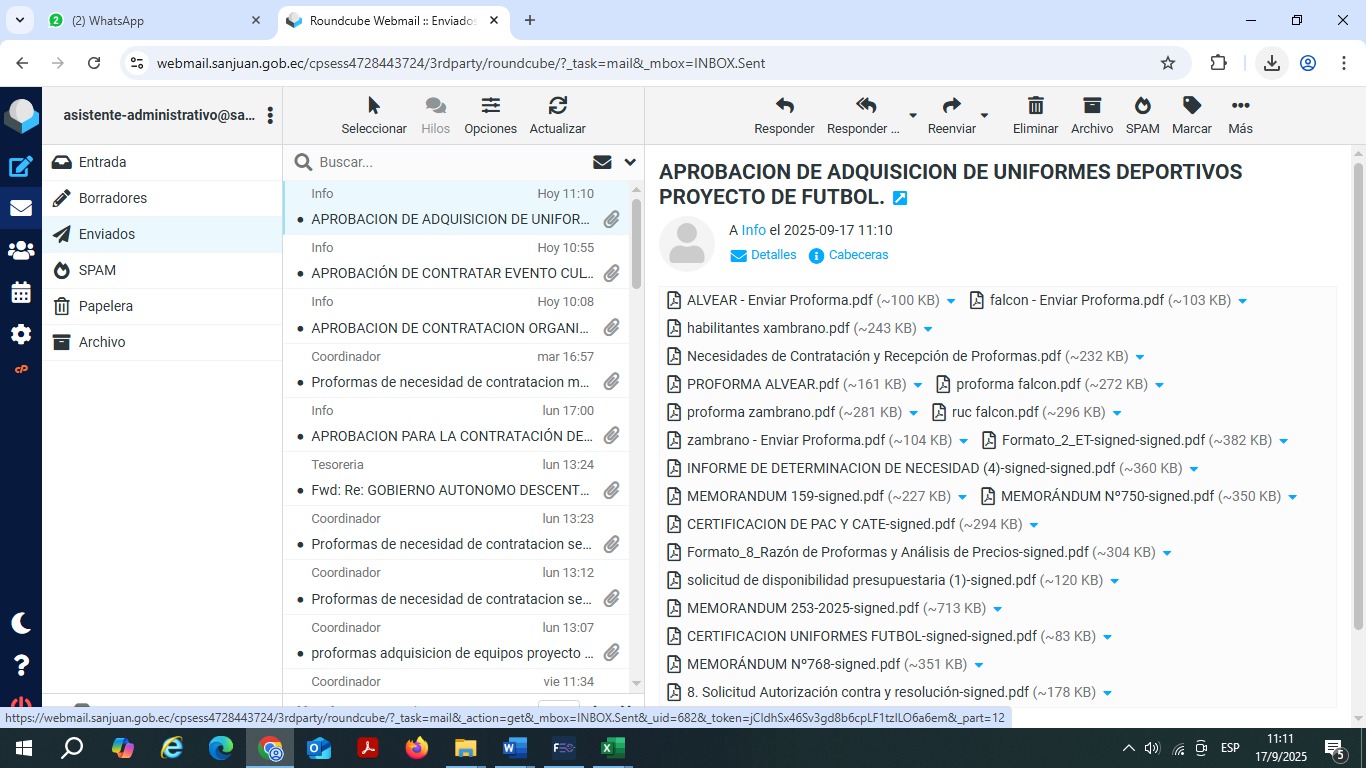Click the Eliminar trash icon
The height and width of the screenshot is (768, 1366).
point(1035,107)
